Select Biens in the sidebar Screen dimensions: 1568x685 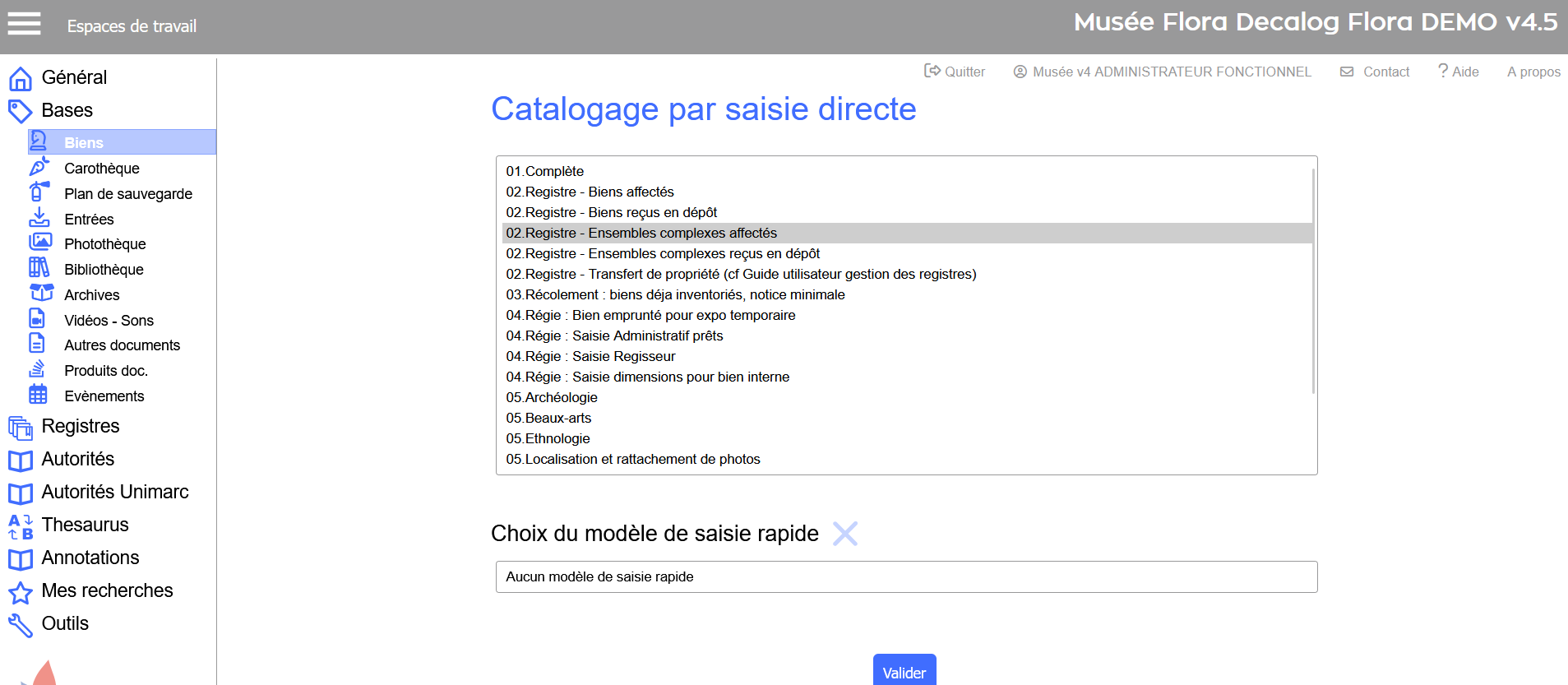pyautogui.click(x=84, y=142)
